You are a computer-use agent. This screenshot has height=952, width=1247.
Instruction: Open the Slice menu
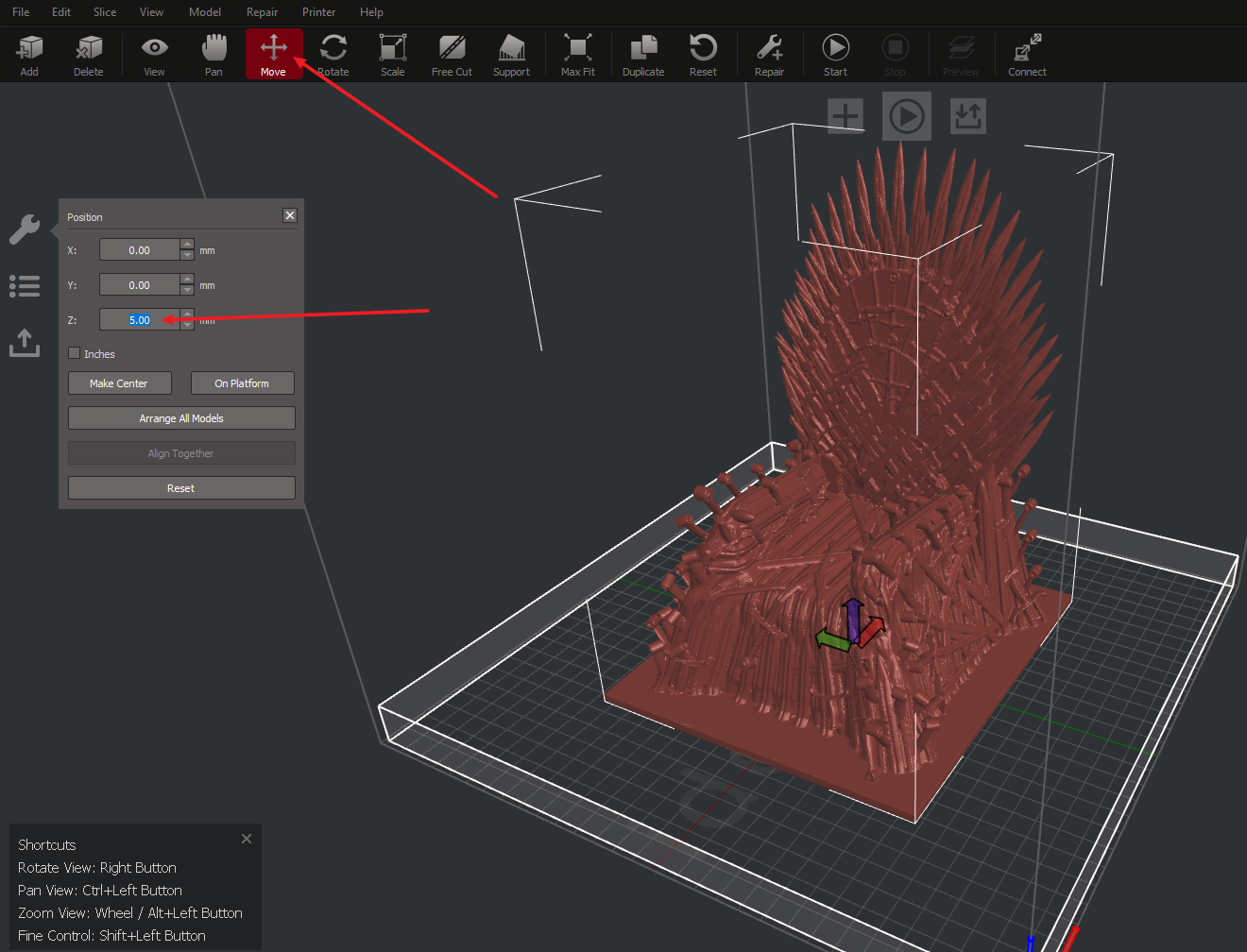[x=105, y=12]
